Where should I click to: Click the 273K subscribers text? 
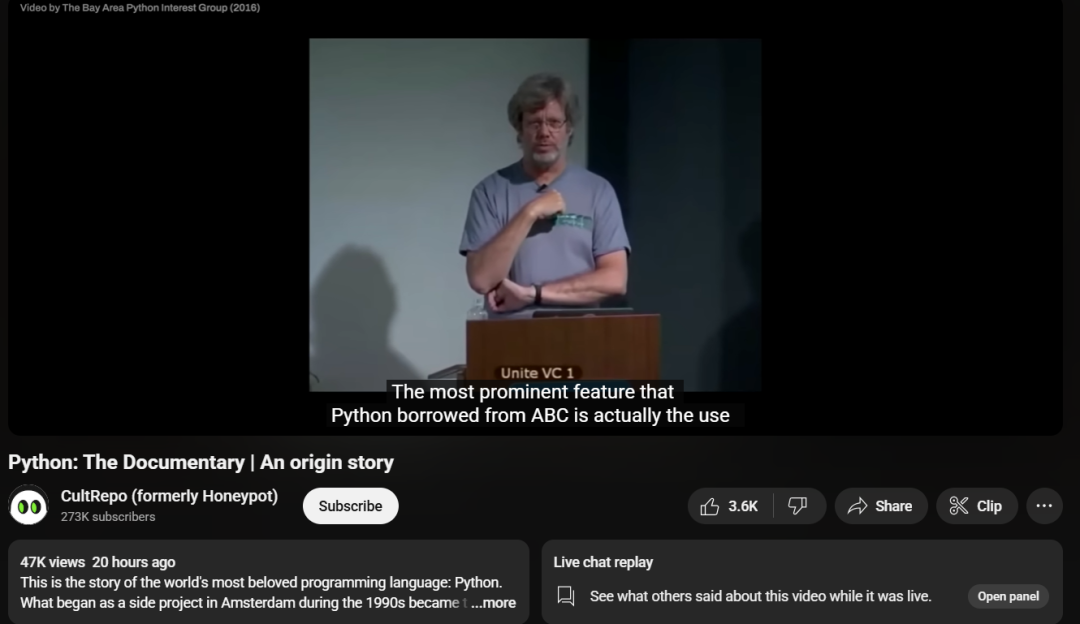point(108,517)
